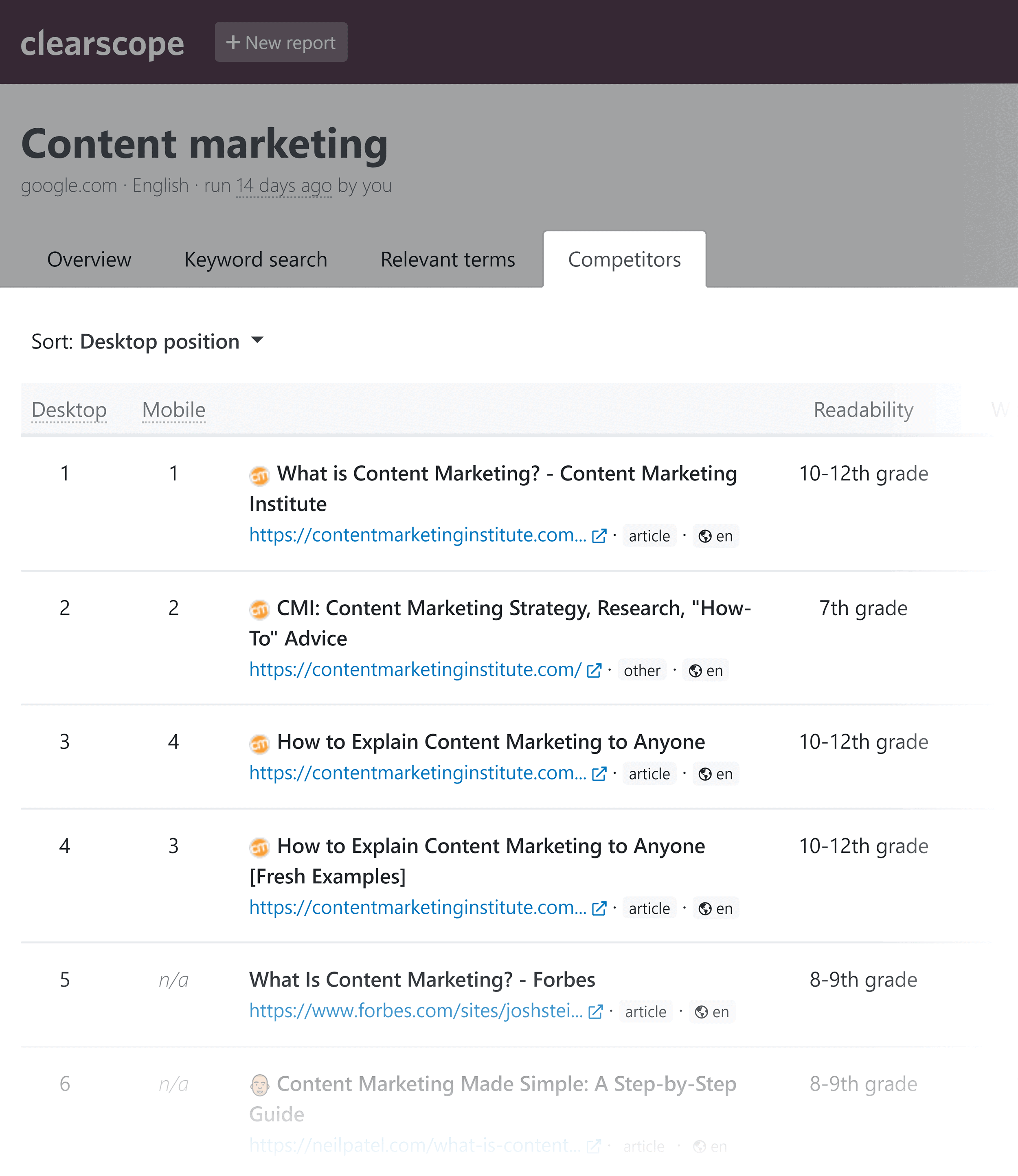Expand the Readability column sort options

point(863,408)
